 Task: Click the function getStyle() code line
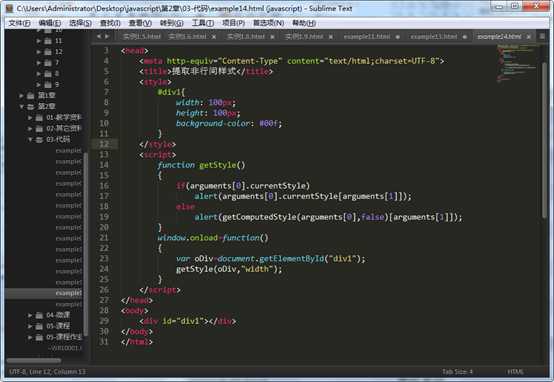point(201,165)
